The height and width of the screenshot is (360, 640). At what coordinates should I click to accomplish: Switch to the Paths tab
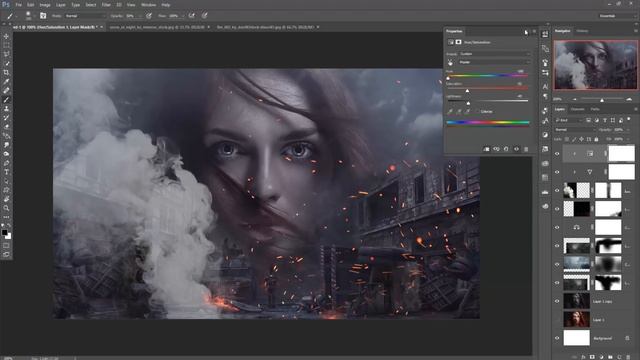click(x=595, y=109)
